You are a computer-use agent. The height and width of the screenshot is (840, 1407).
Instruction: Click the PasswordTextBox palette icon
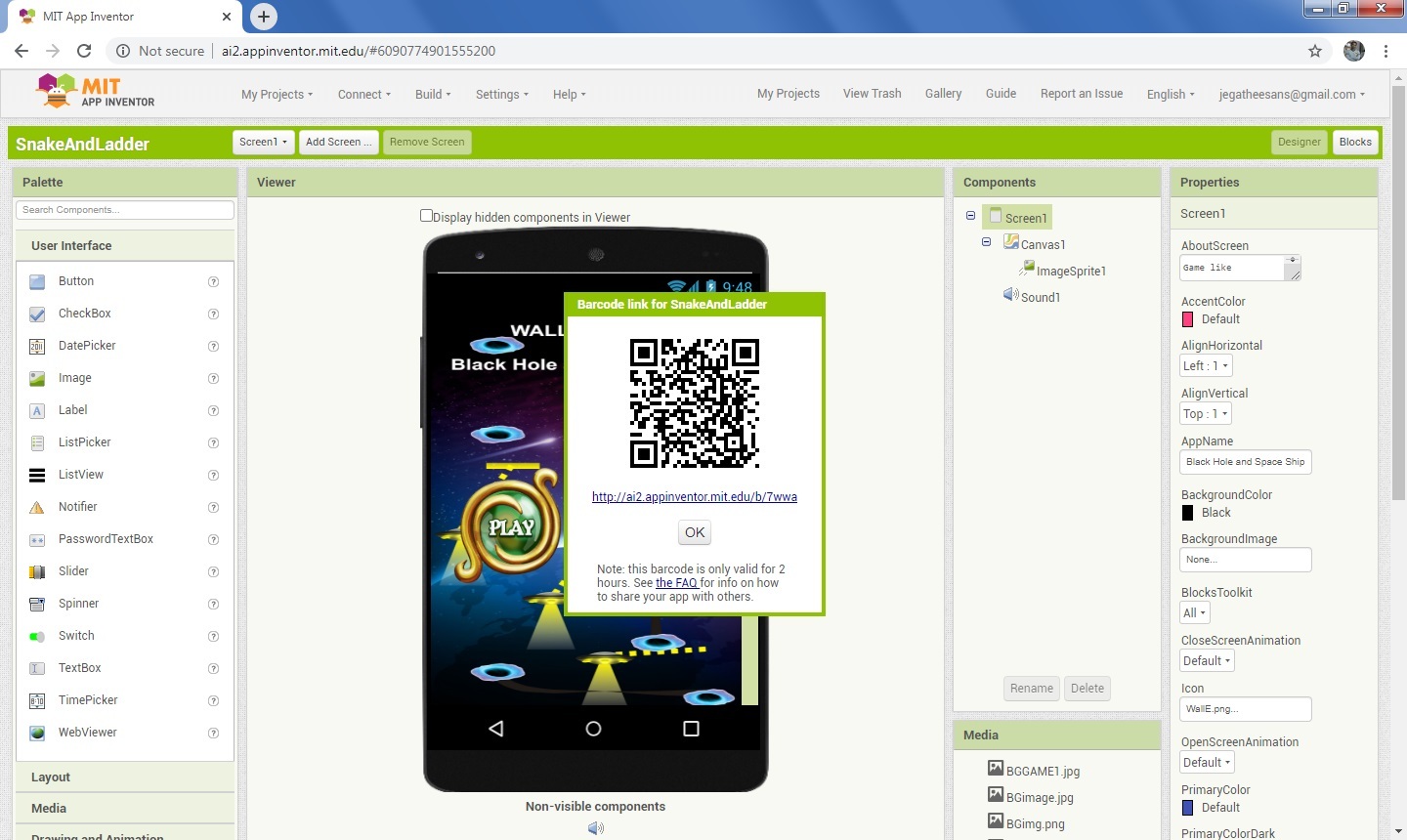pos(37,539)
